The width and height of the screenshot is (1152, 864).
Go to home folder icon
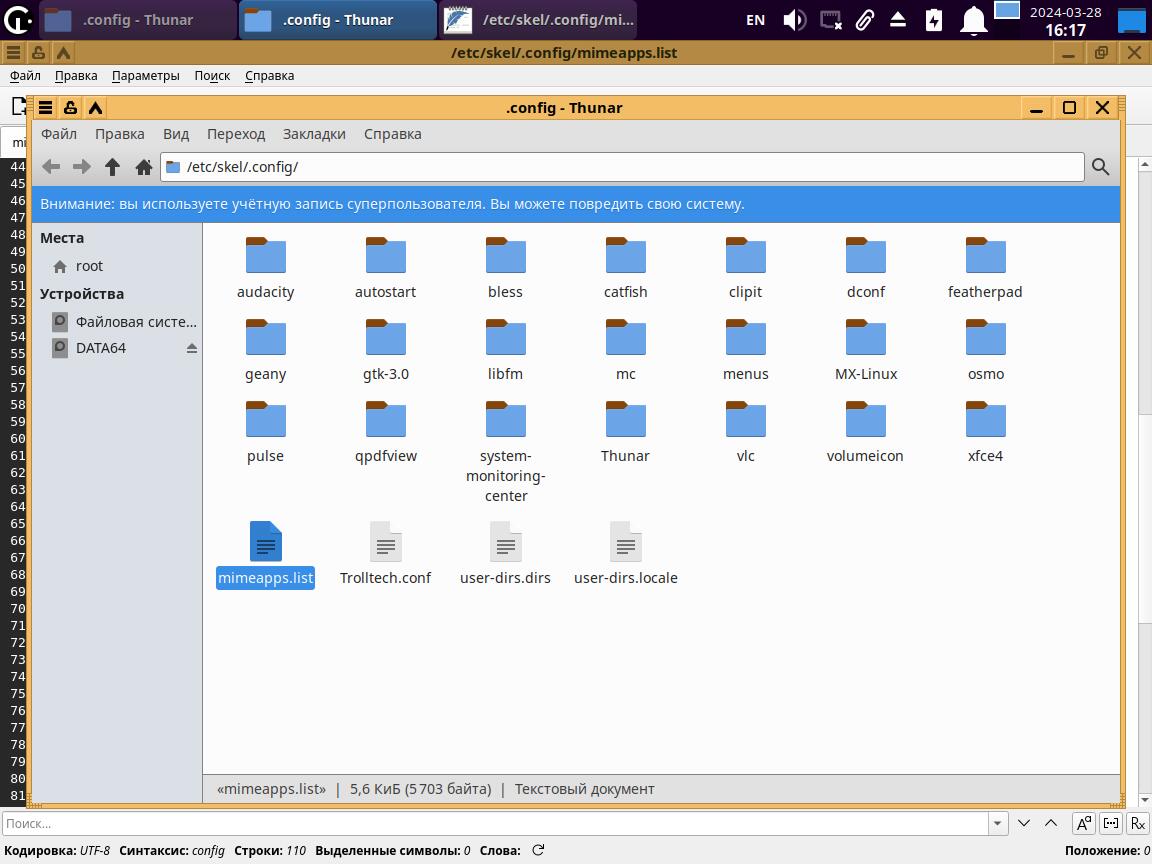click(x=144, y=167)
